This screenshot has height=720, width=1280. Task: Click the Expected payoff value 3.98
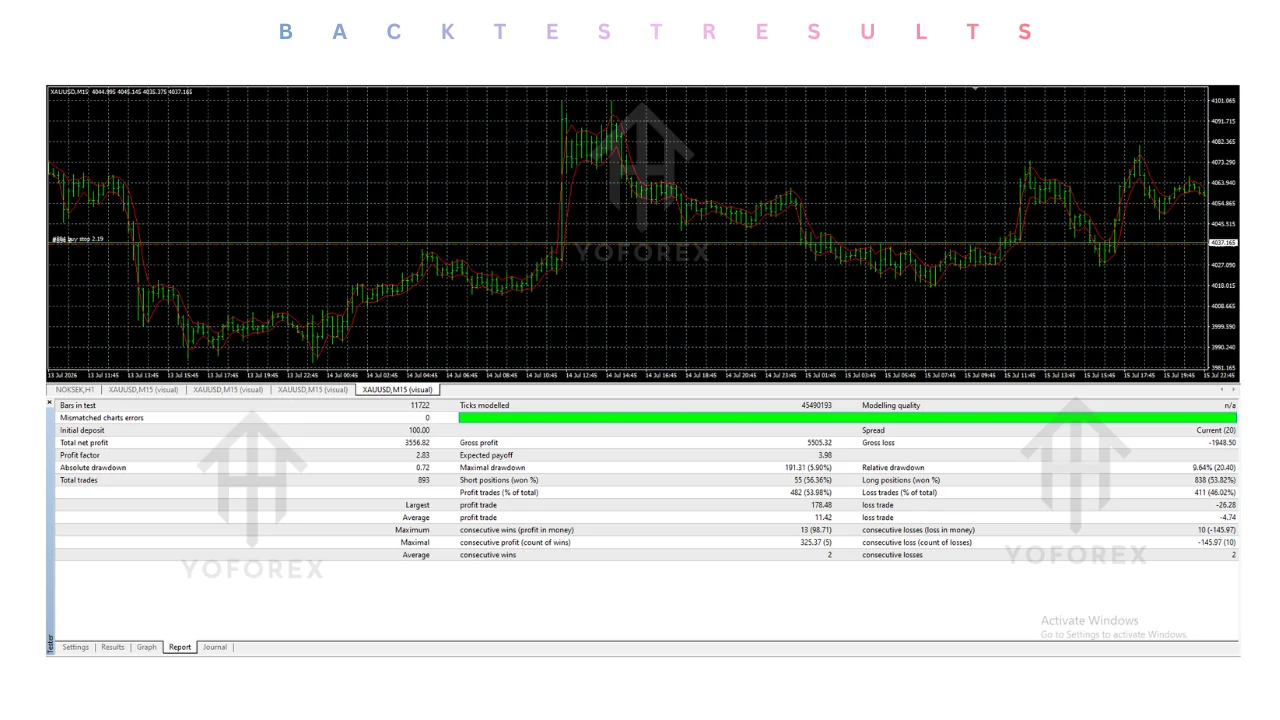(x=825, y=455)
